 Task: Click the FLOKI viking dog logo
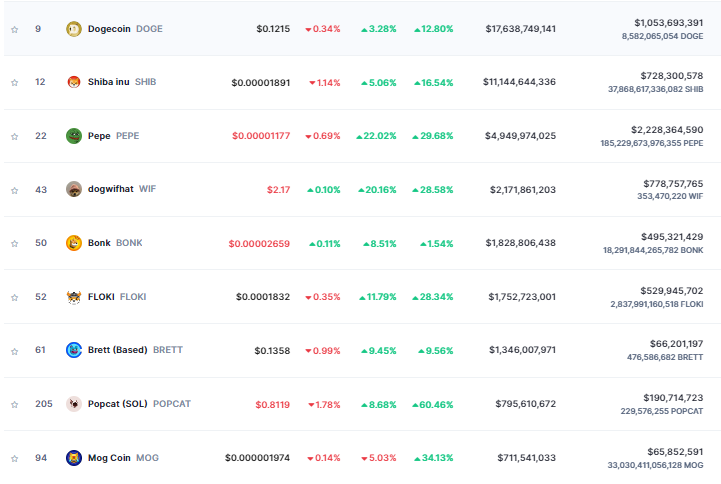pos(74,297)
